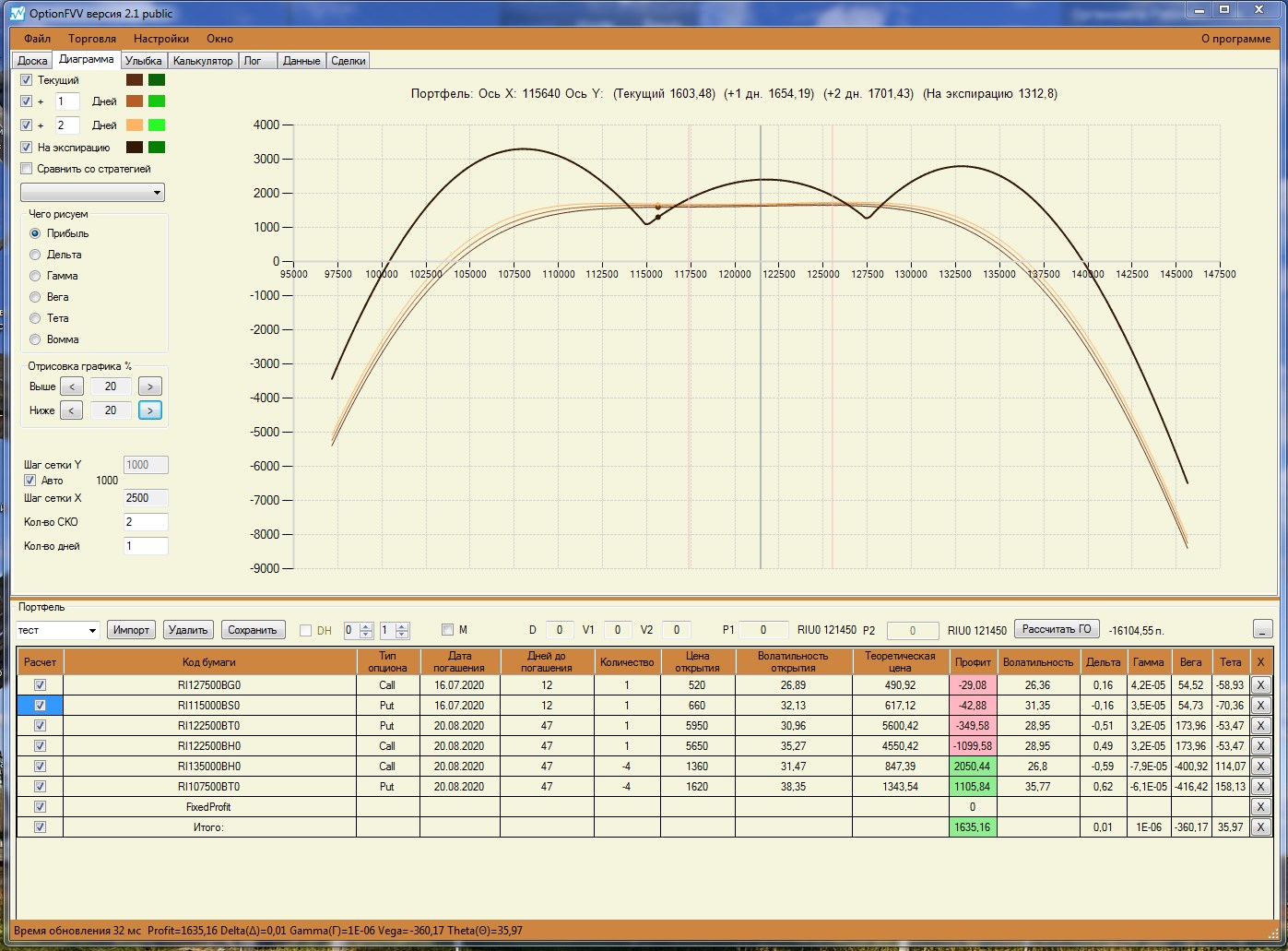The height and width of the screenshot is (951, 1288).
Task: Switch to the Калькулятор tab
Action: pyautogui.click(x=203, y=61)
